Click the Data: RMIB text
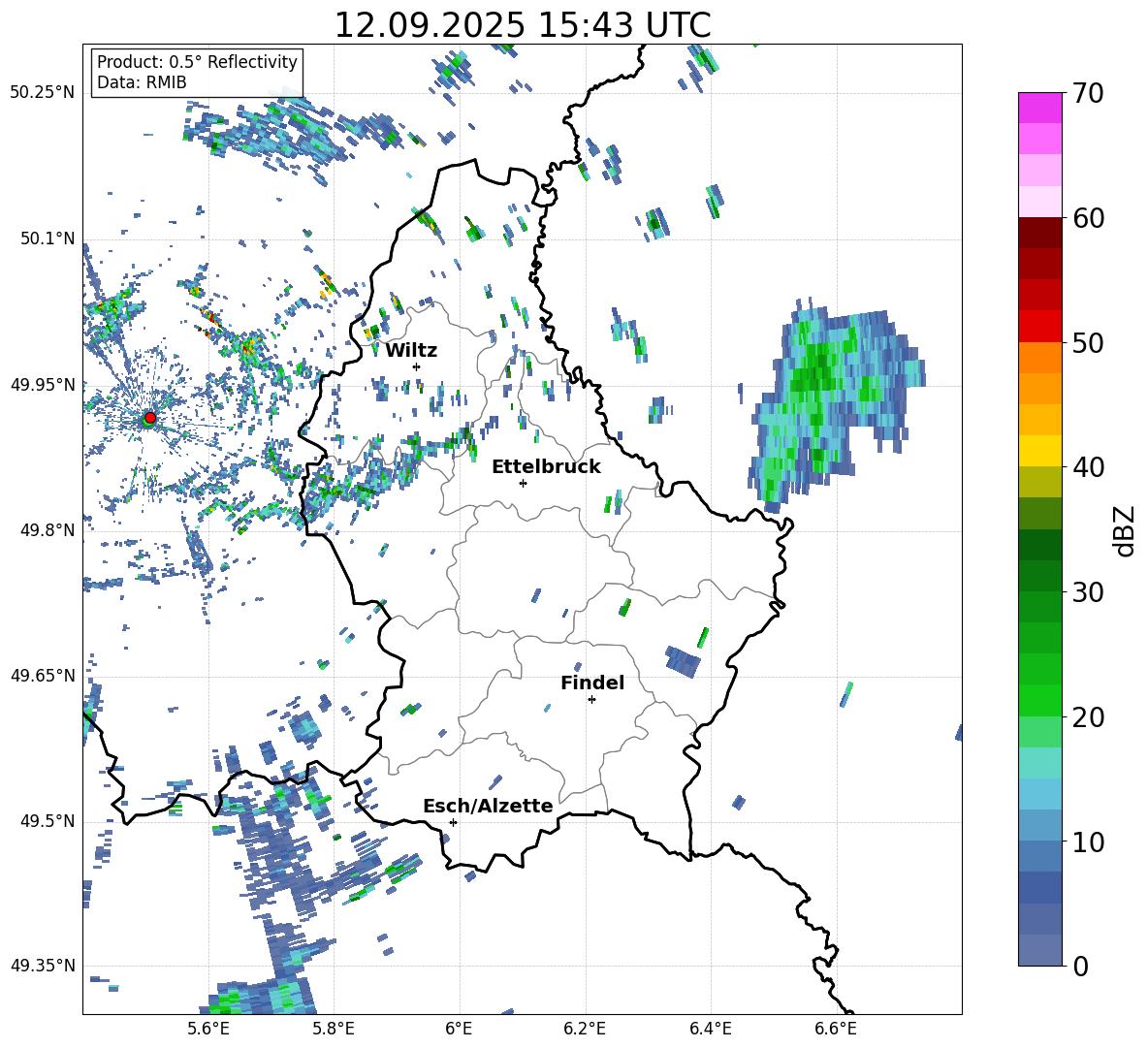 [142, 82]
